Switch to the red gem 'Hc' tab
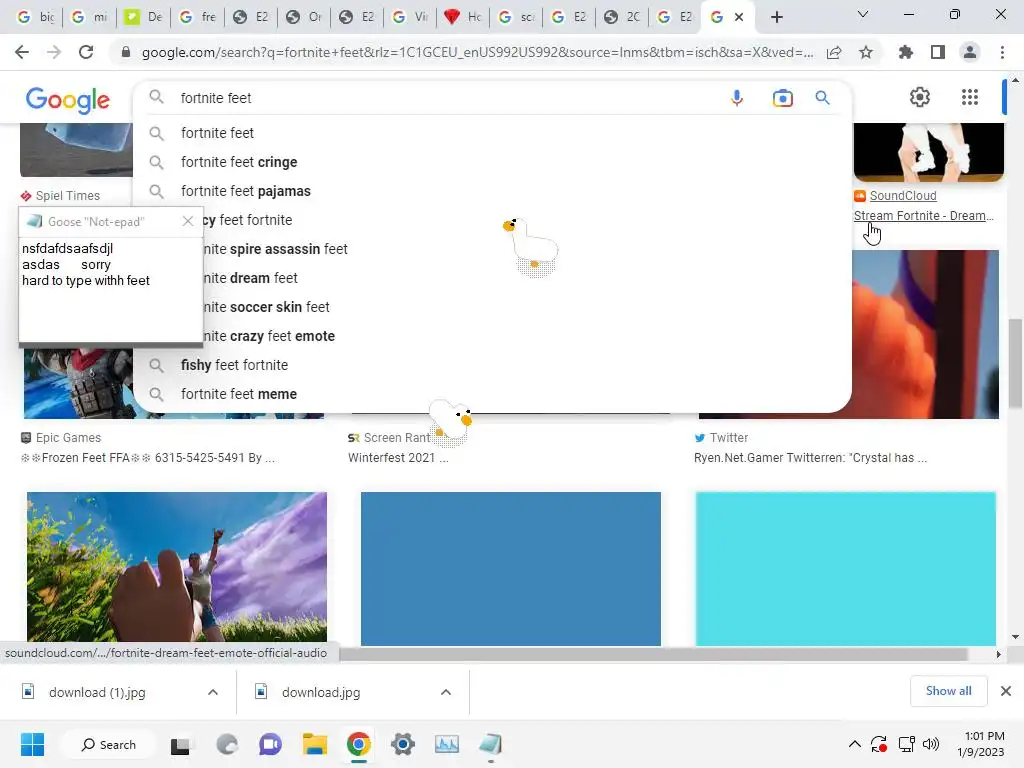This screenshot has height=768, width=1024. 462,17
